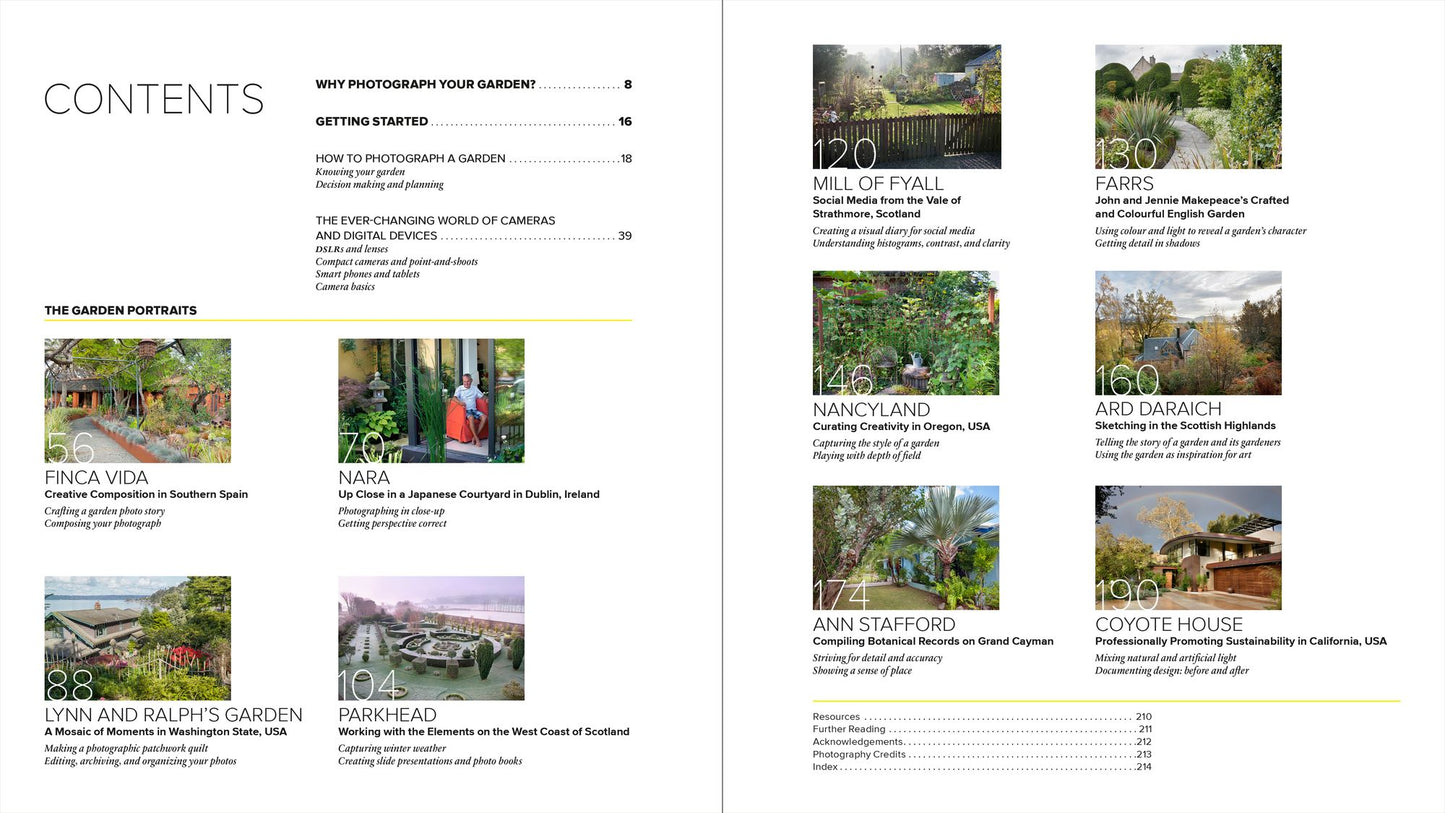Click the 'GETTING STARTED' entry
This screenshot has height=813, width=1445.
click(474, 122)
